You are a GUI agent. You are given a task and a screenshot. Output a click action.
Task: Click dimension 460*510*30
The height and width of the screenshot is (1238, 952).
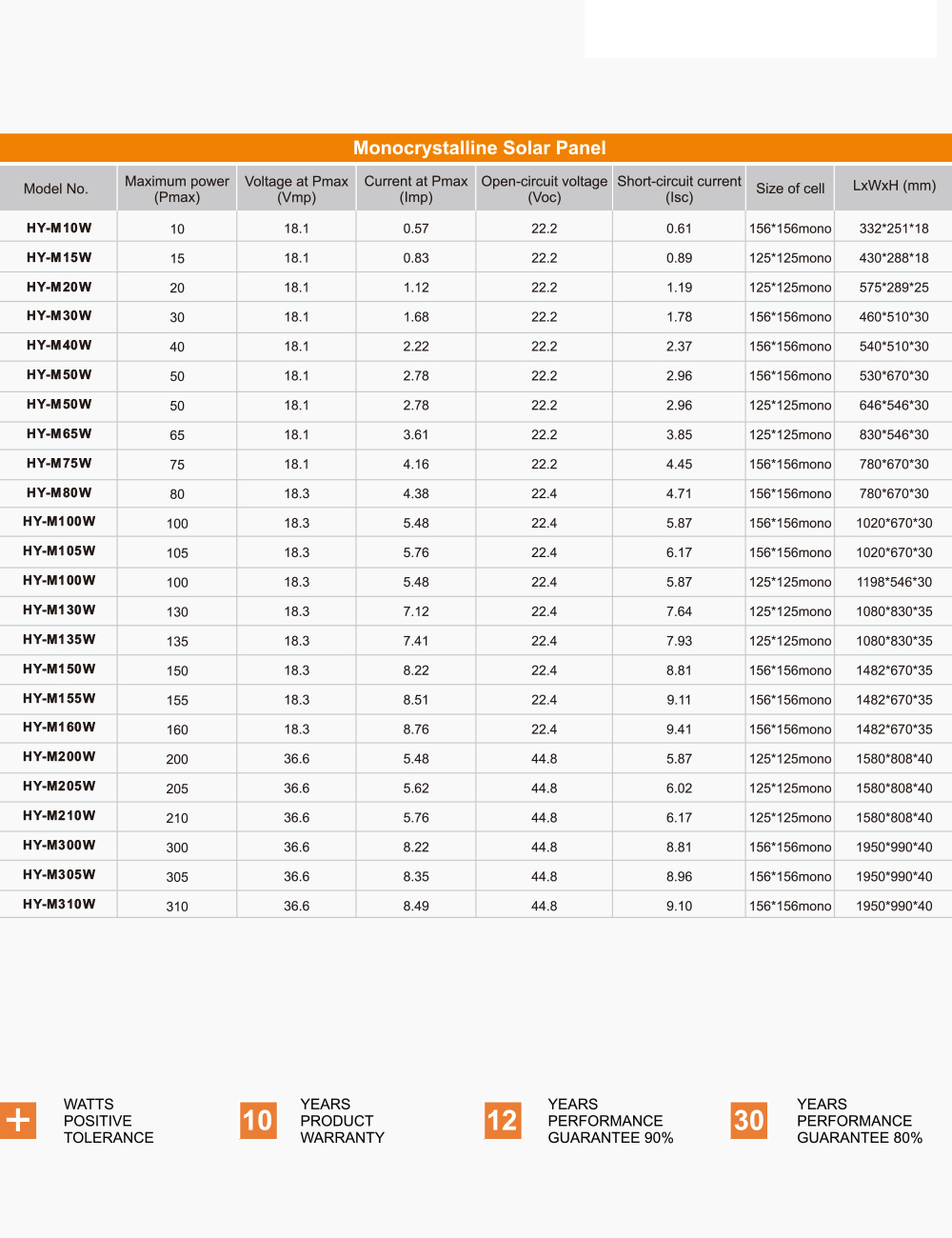(x=894, y=317)
